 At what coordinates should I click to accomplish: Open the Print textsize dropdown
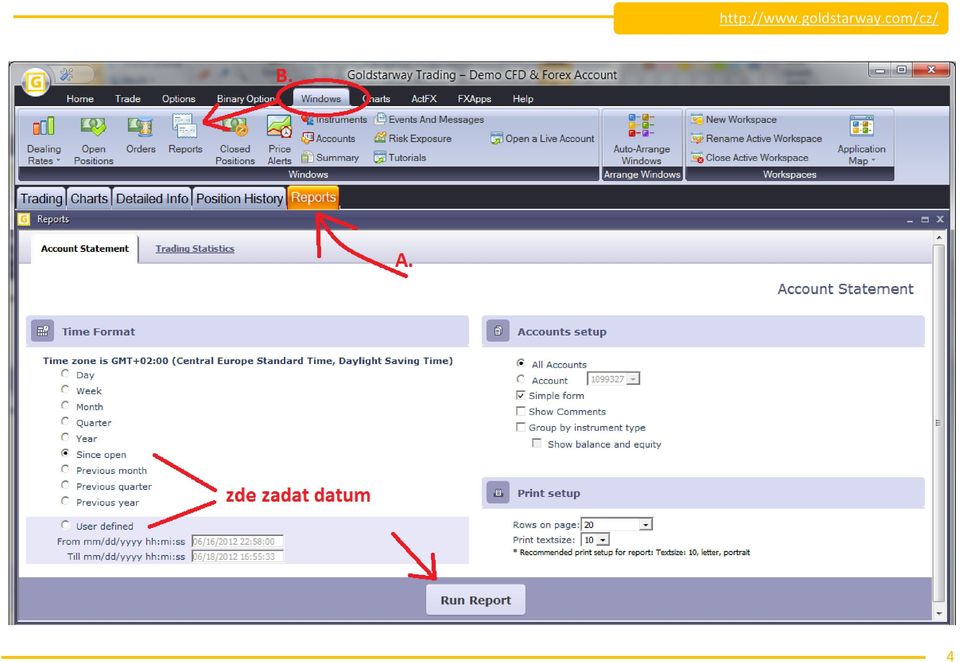coord(603,540)
